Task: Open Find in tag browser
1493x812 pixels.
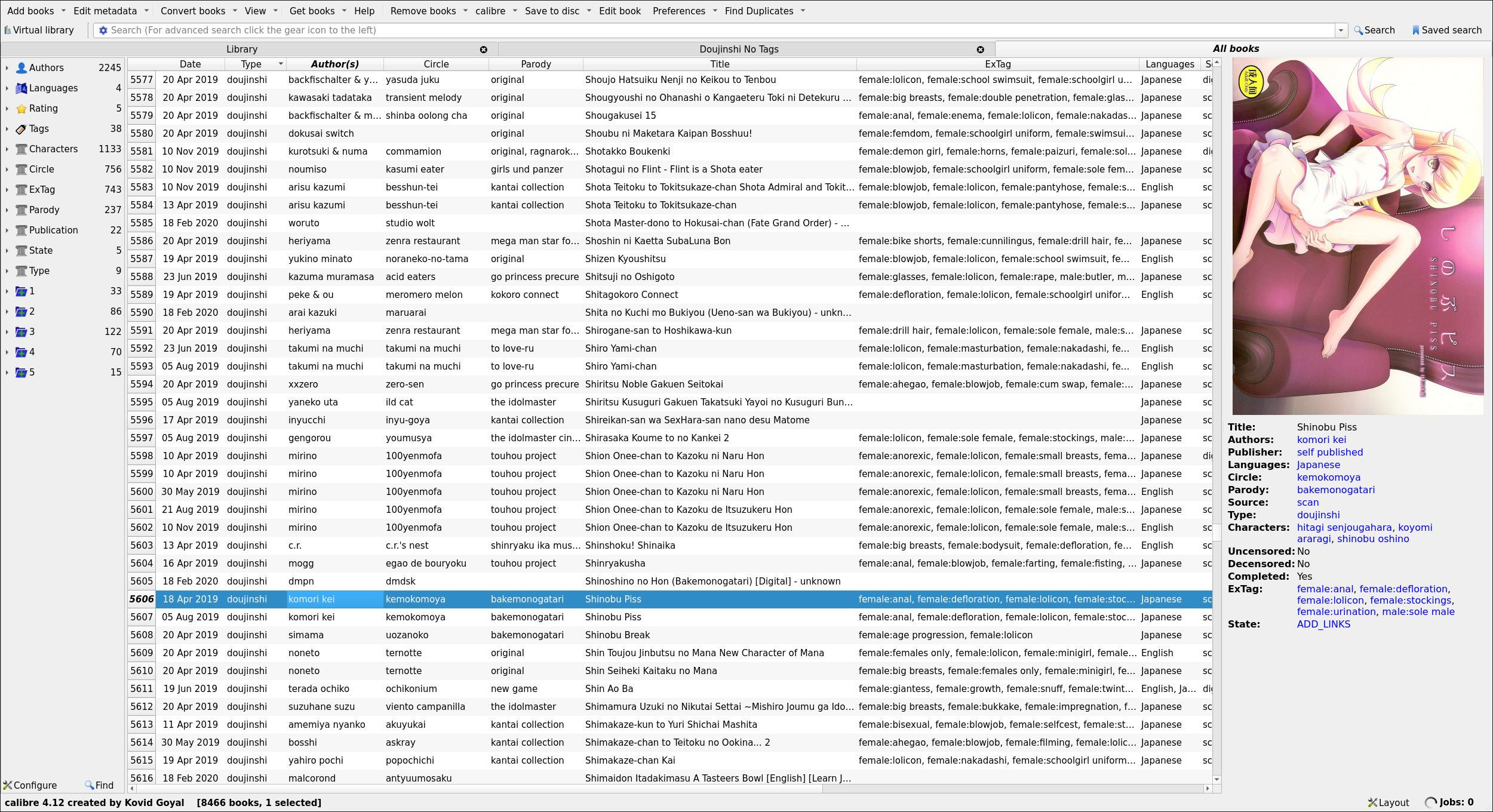Action: click(x=99, y=785)
